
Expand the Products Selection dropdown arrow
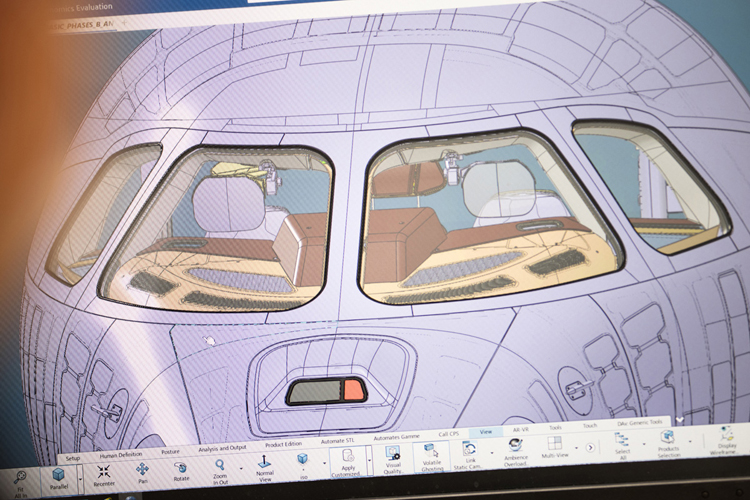690,441
